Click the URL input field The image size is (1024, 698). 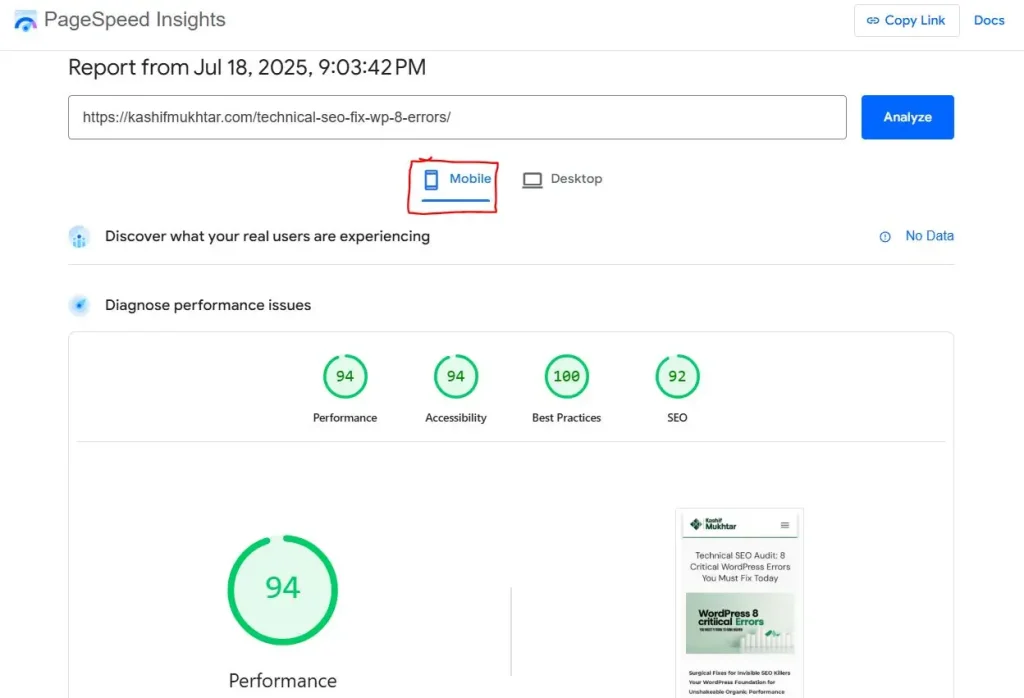[x=457, y=118]
